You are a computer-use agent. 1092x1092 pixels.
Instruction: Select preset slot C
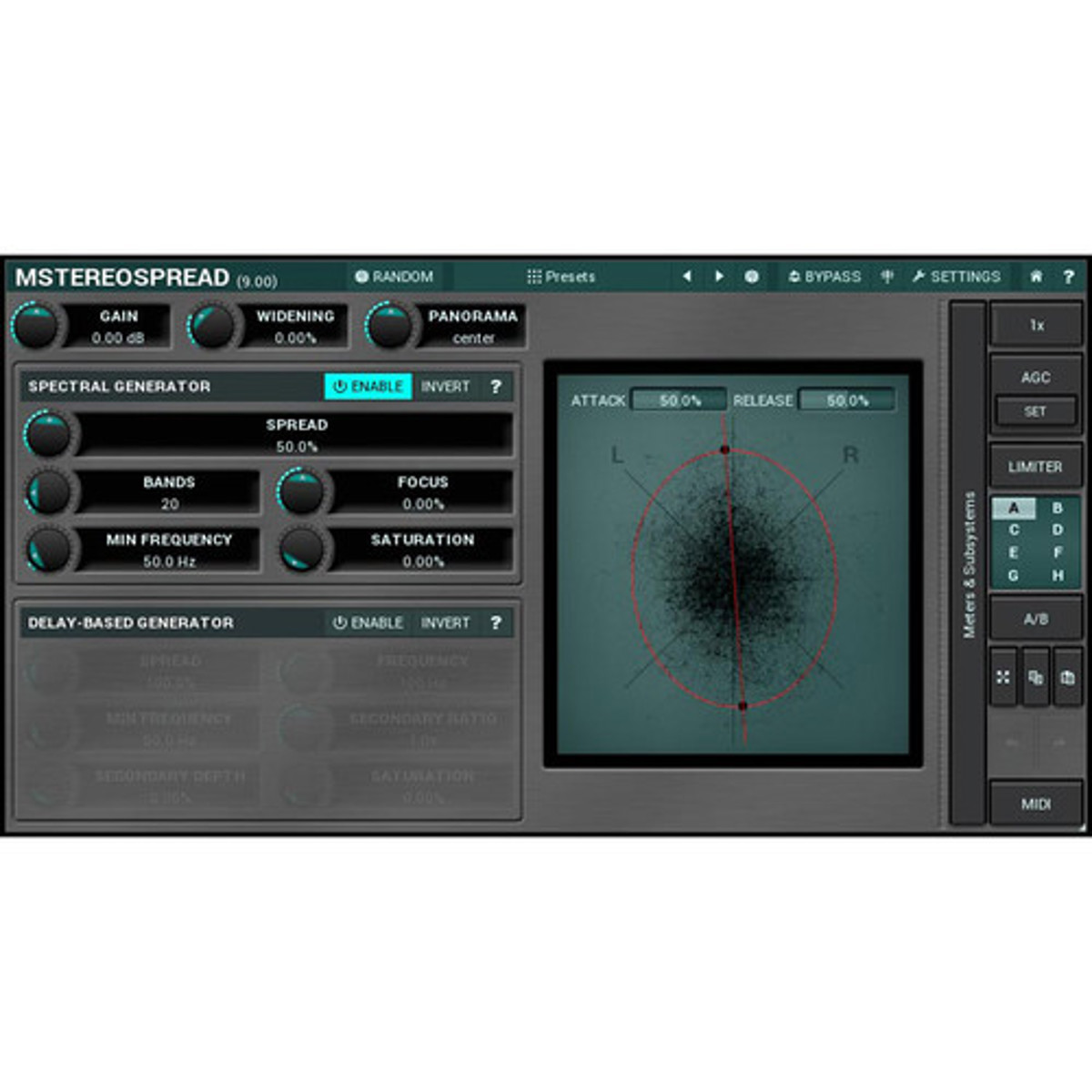pyautogui.click(x=1014, y=530)
